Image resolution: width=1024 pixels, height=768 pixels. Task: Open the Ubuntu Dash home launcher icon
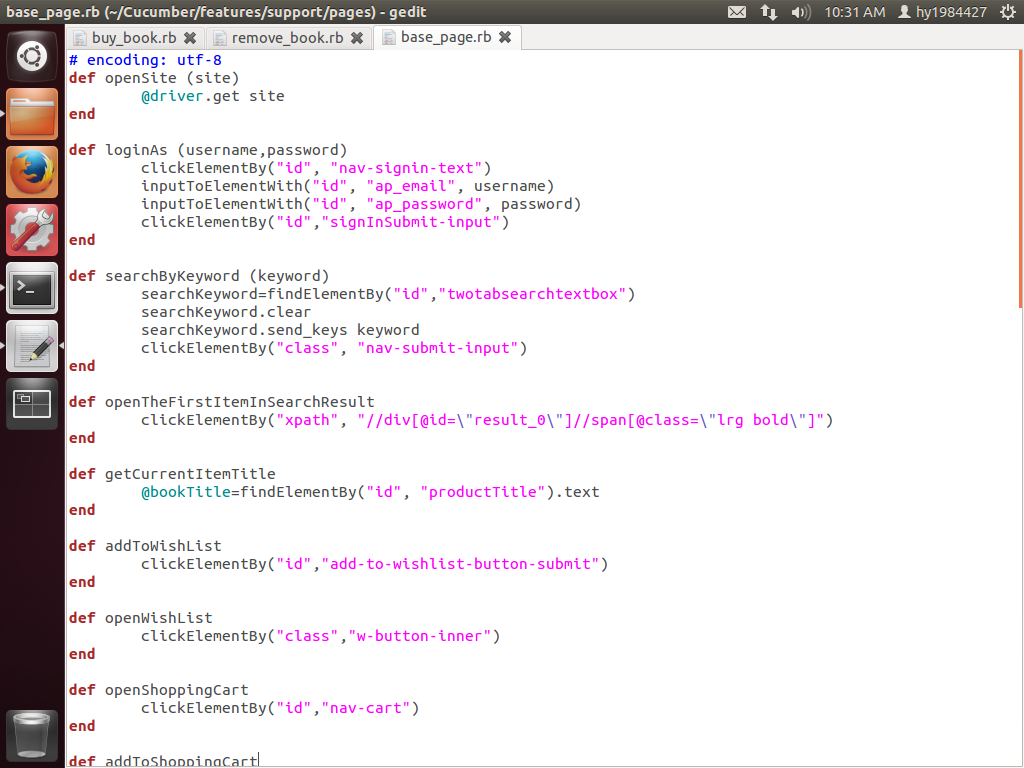[31, 56]
